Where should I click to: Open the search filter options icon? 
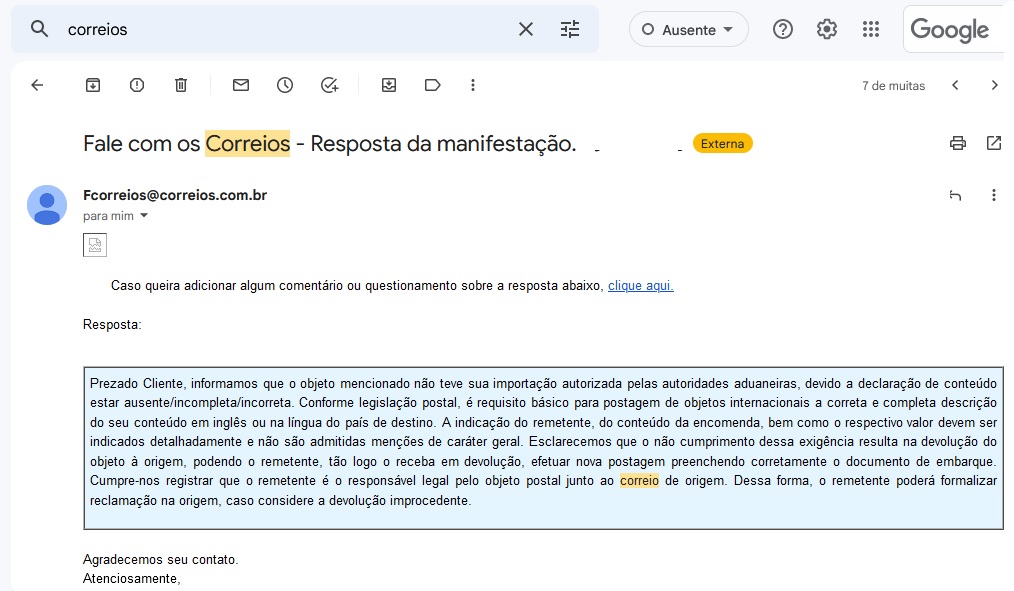point(570,29)
